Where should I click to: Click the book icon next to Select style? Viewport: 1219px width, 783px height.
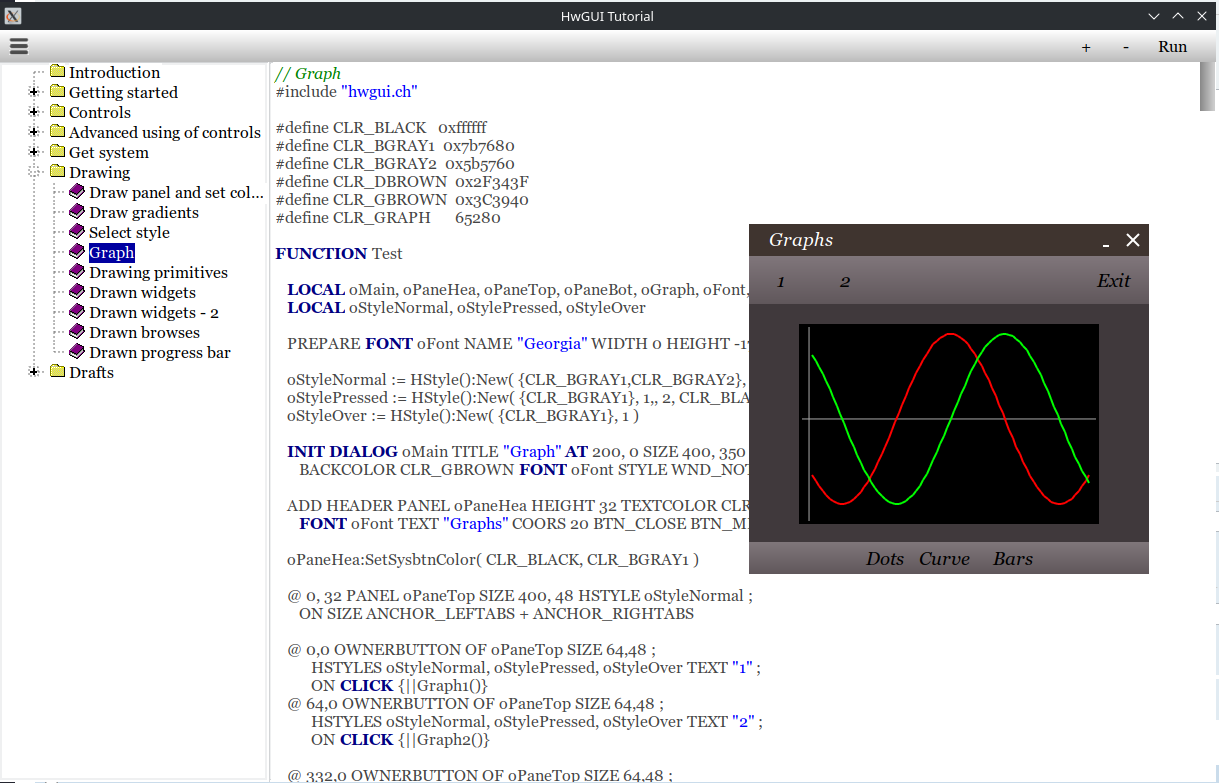click(x=77, y=232)
